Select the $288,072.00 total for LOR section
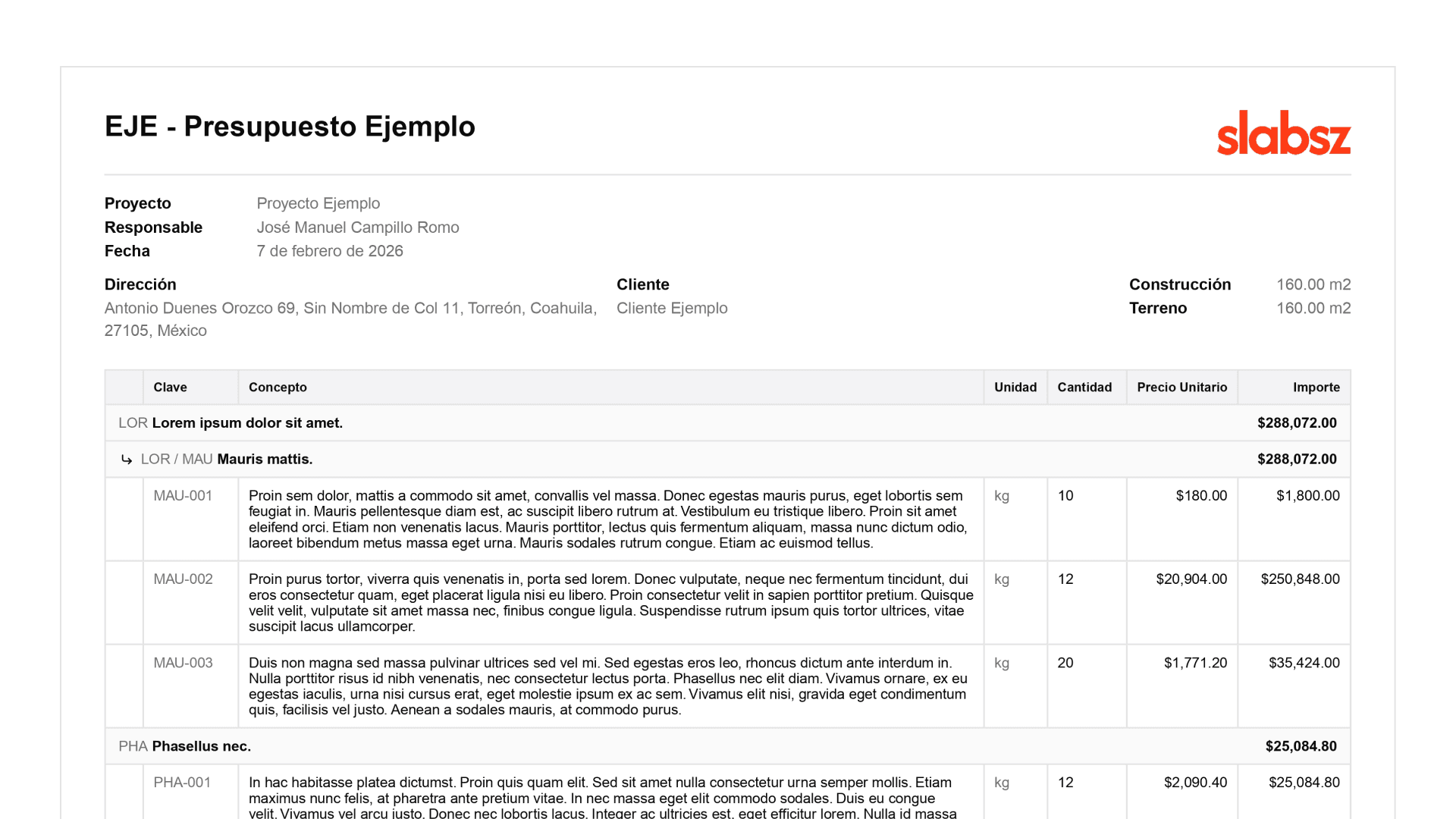Image resolution: width=1456 pixels, height=819 pixels. point(1296,422)
